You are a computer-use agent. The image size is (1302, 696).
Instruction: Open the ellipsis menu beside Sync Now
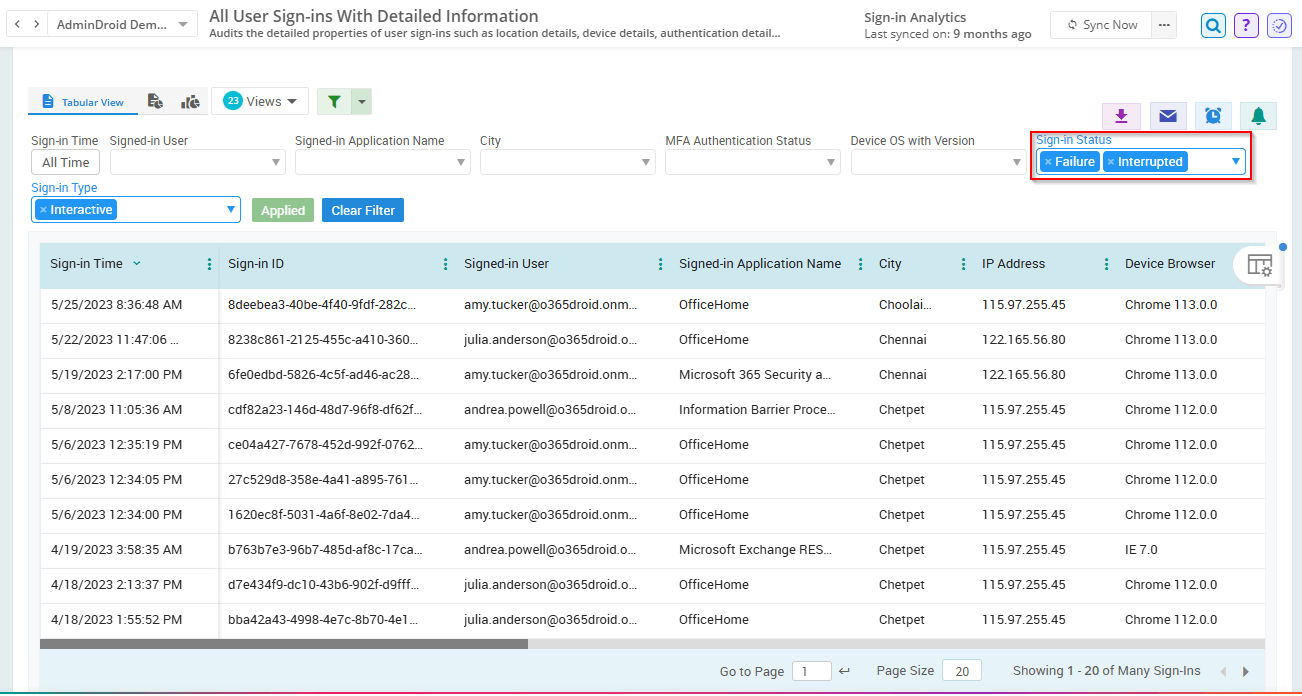(1165, 25)
